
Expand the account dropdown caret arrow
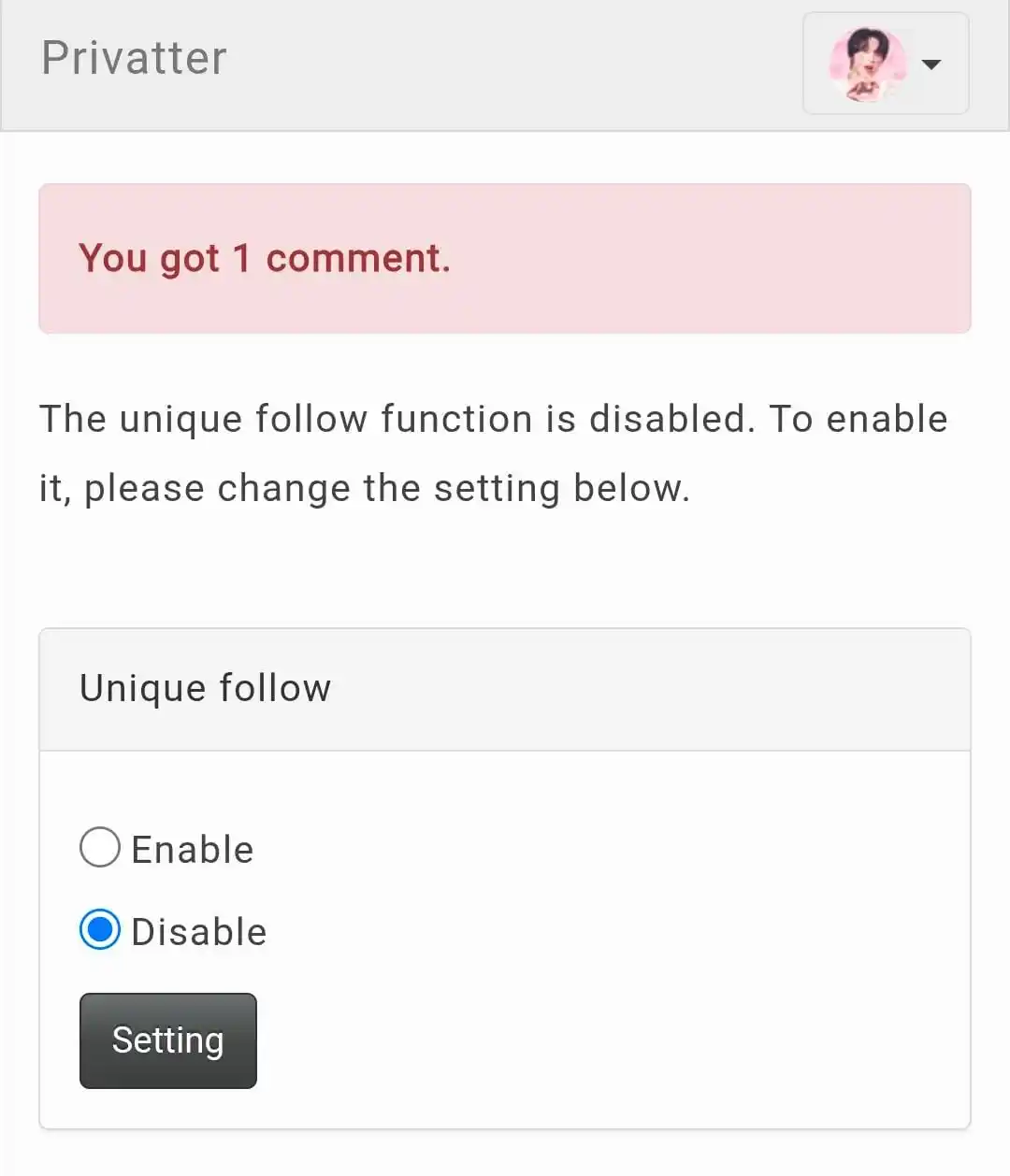coord(931,65)
